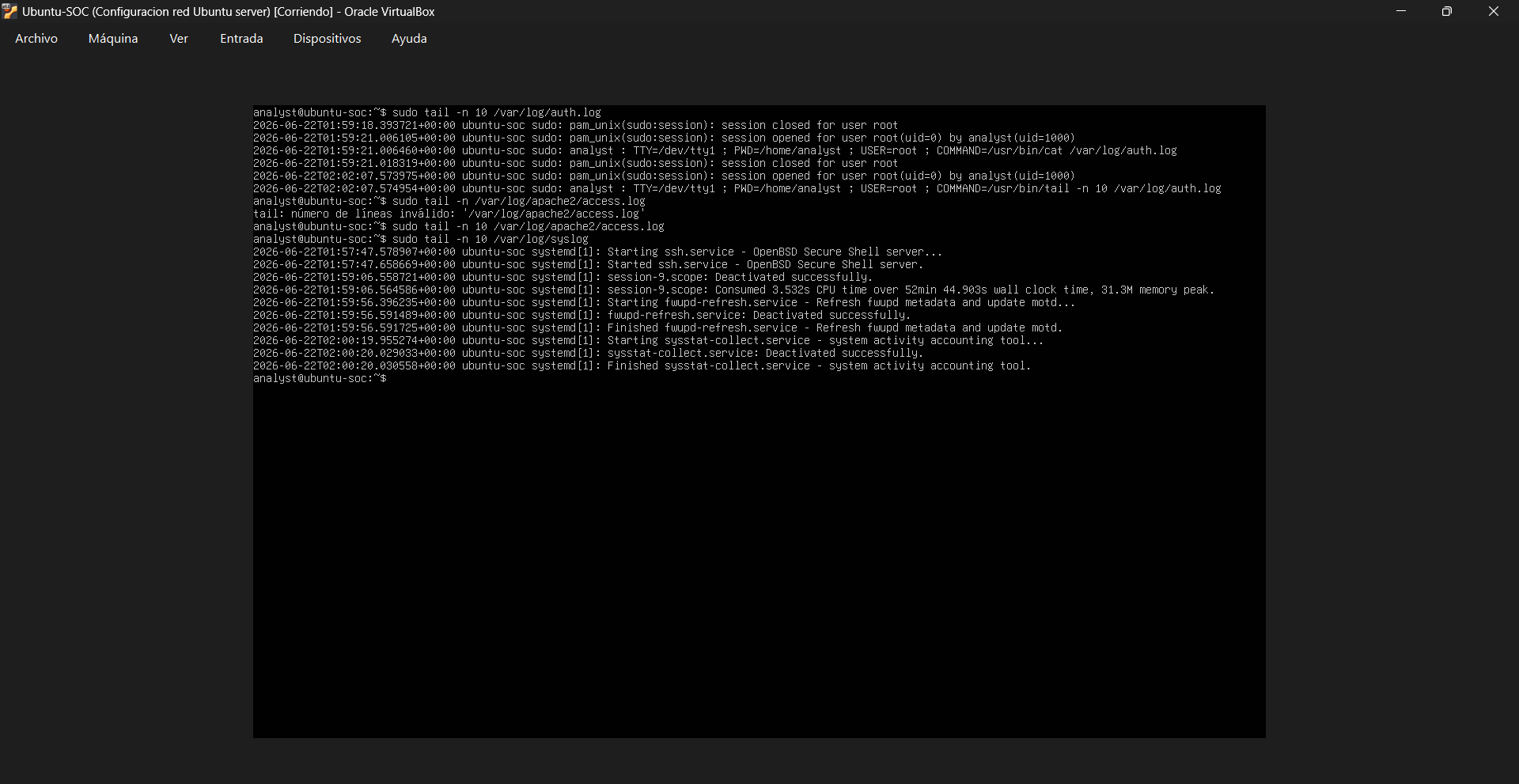Viewport: 1519px width, 784px height.
Task: Open the Archivo menu
Action: tap(36, 38)
